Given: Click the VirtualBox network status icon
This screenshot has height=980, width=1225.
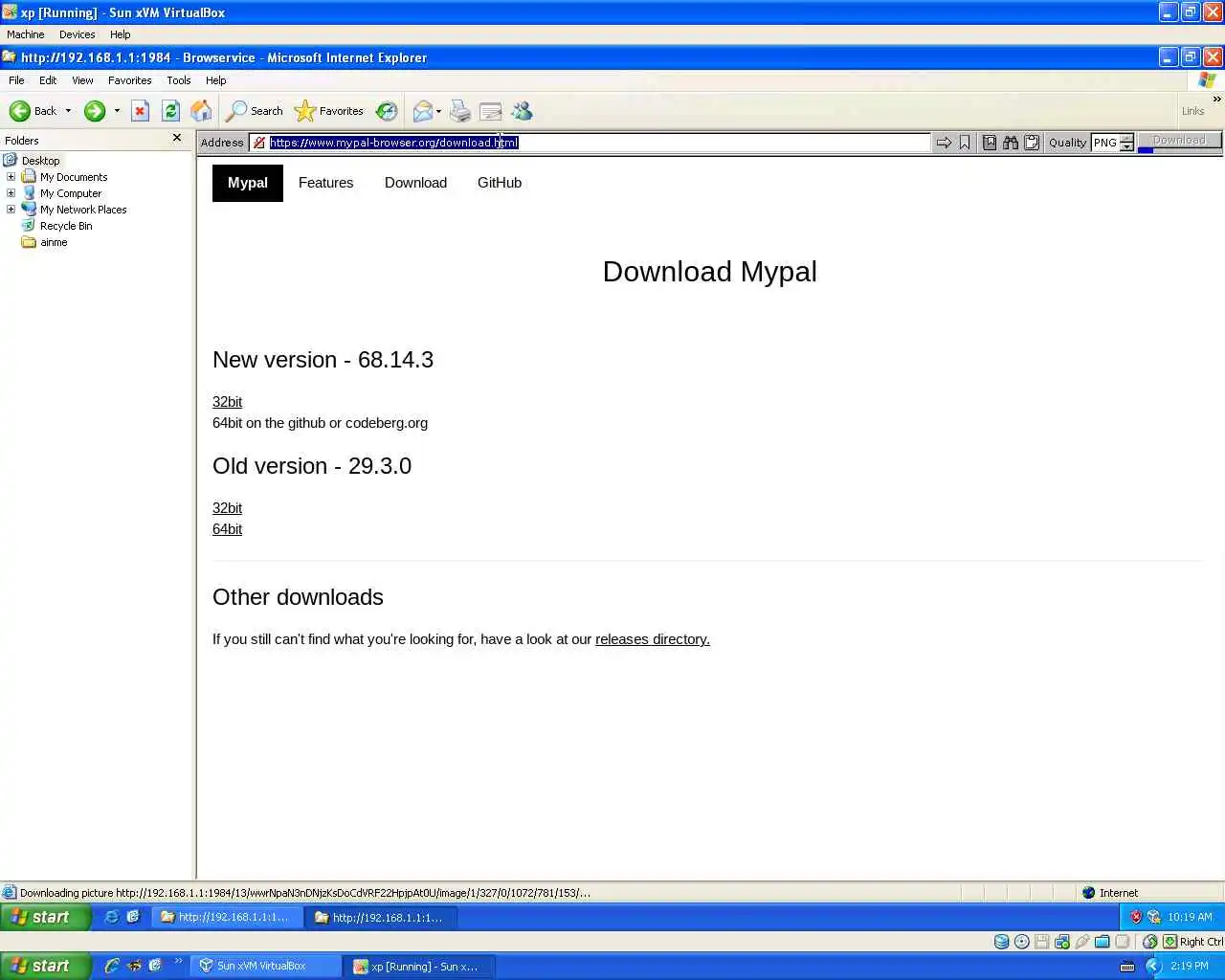Looking at the screenshot, I should tap(1062, 942).
